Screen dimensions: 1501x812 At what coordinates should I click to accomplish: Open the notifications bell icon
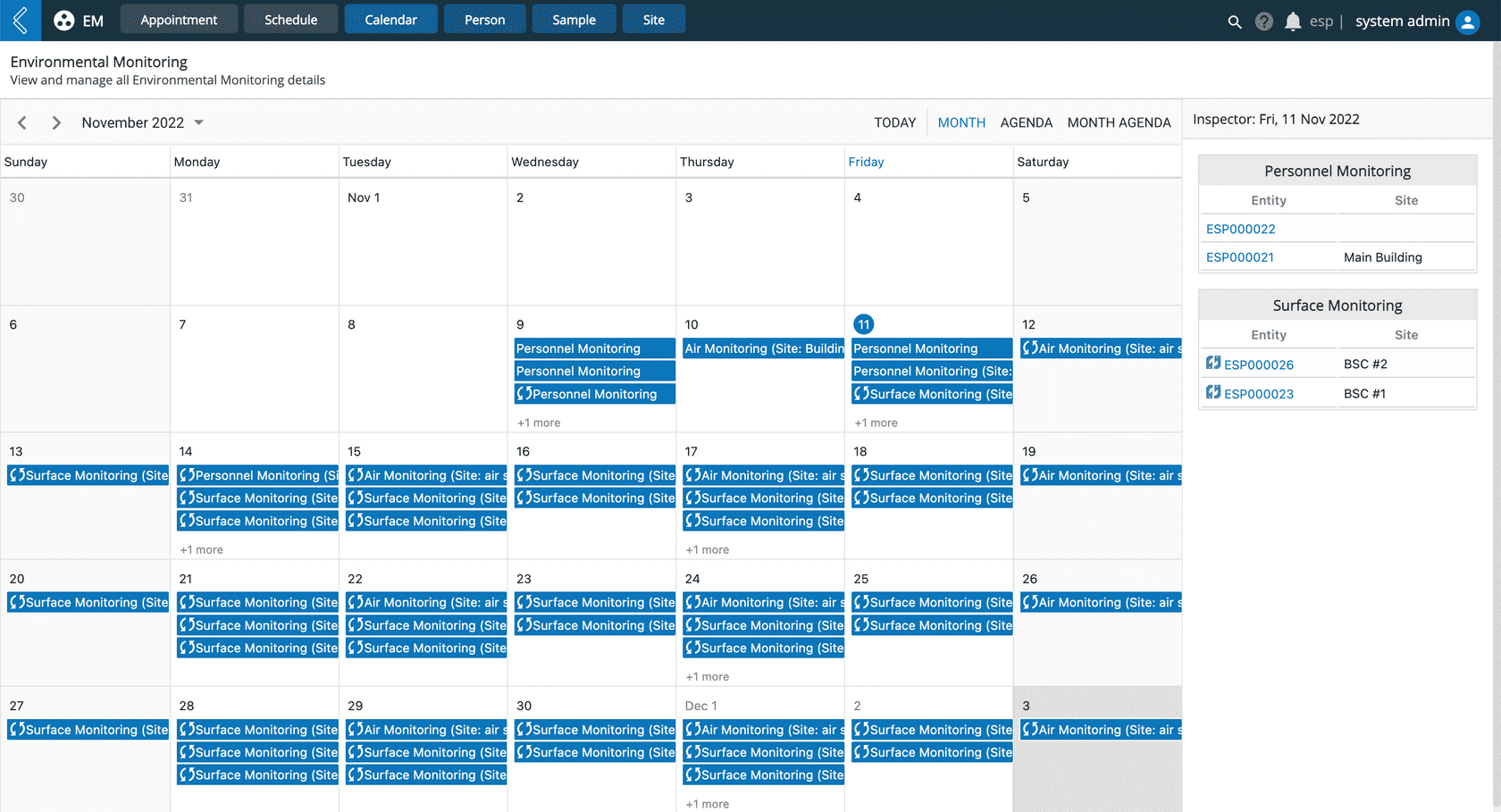[1293, 21]
